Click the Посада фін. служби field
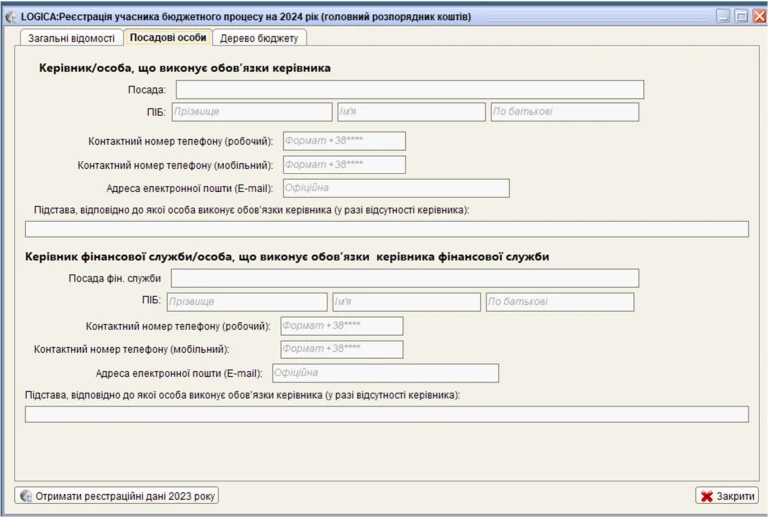The image size is (768, 518). [404, 278]
